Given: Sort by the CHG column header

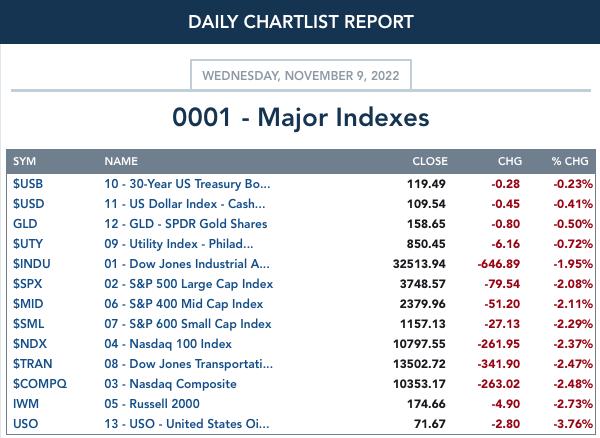Looking at the screenshot, I should (x=510, y=161).
